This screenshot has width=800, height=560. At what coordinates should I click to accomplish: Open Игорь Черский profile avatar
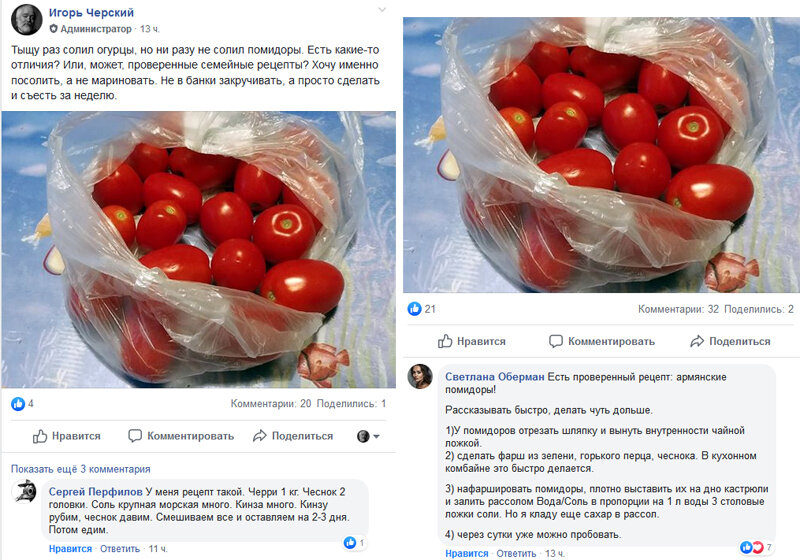click(27, 20)
